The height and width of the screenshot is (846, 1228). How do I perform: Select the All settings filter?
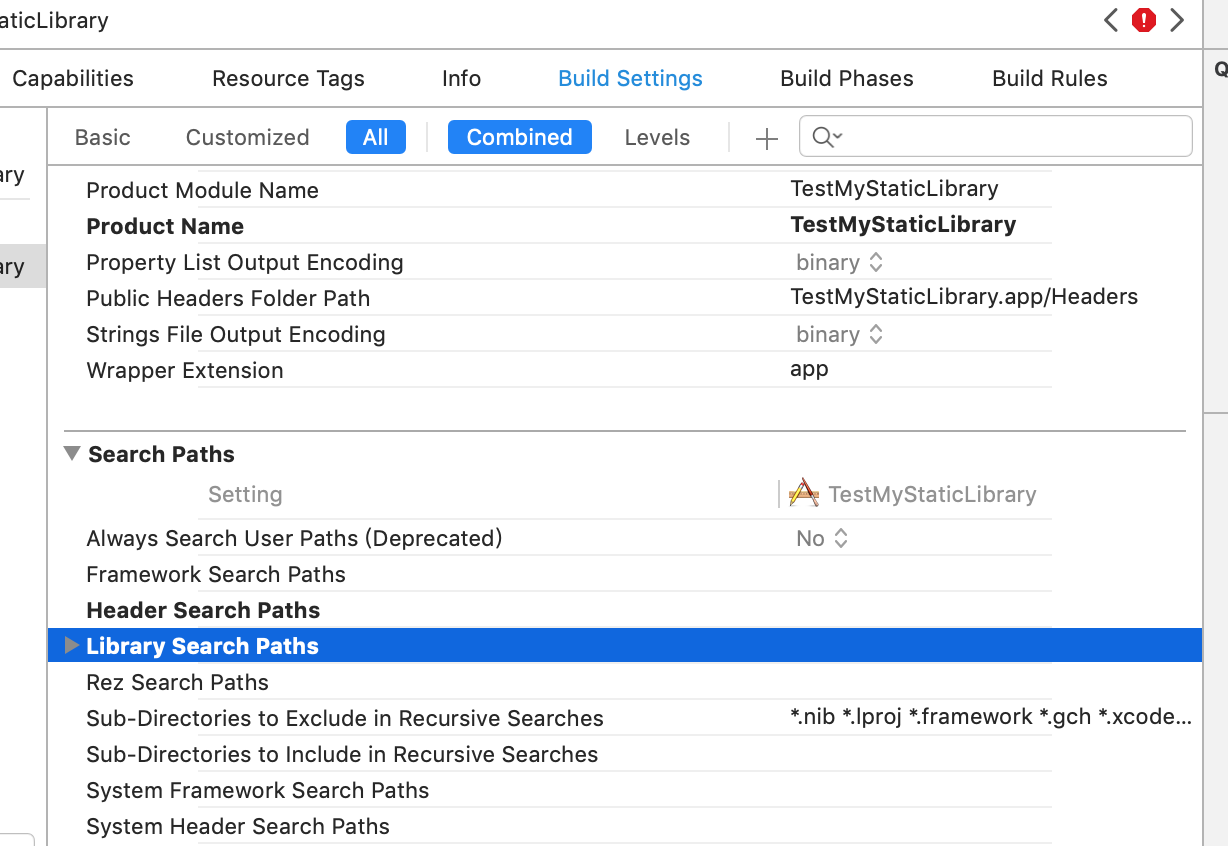[375, 137]
